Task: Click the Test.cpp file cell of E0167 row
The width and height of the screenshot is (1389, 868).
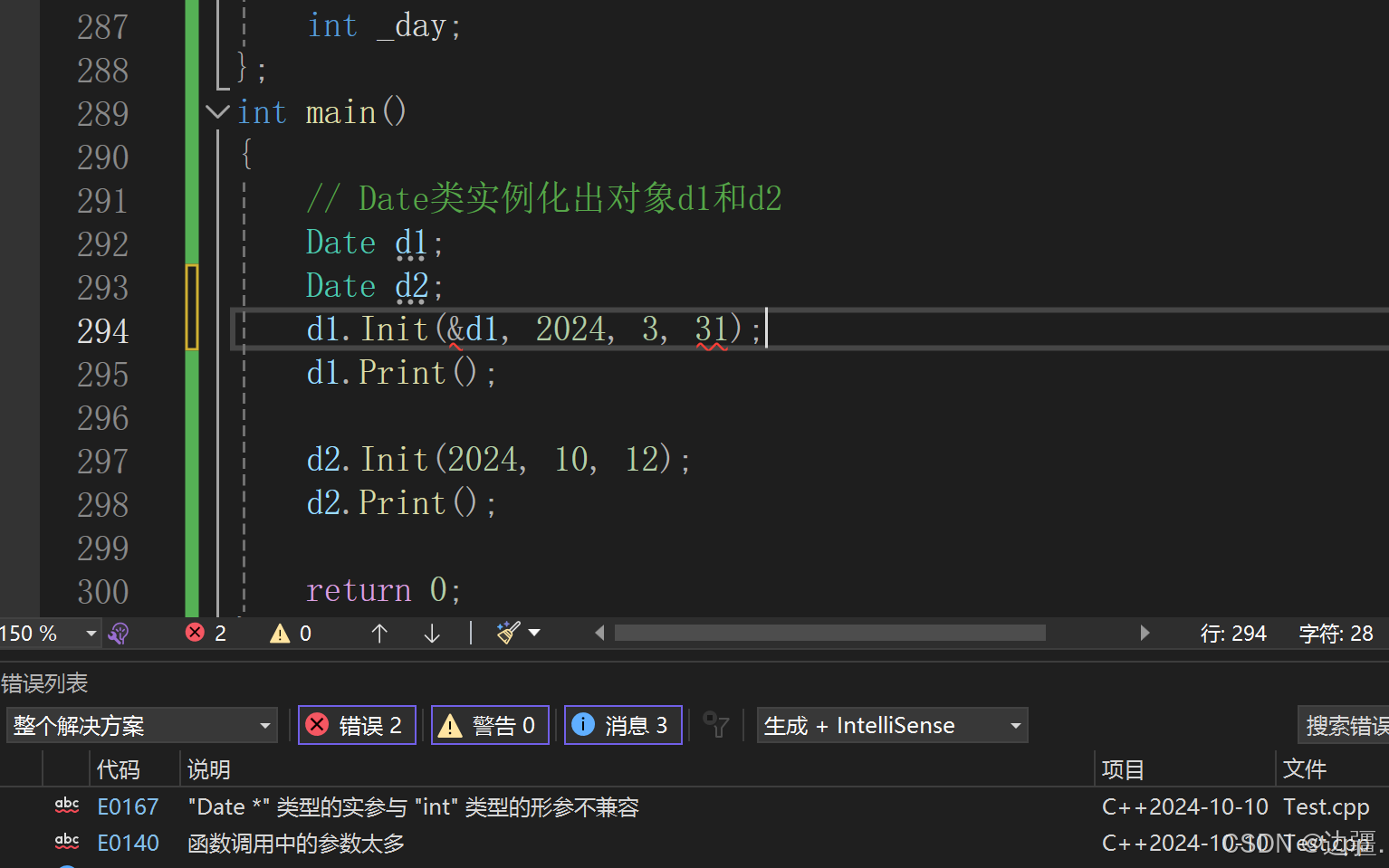Action: click(x=1326, y=806)
